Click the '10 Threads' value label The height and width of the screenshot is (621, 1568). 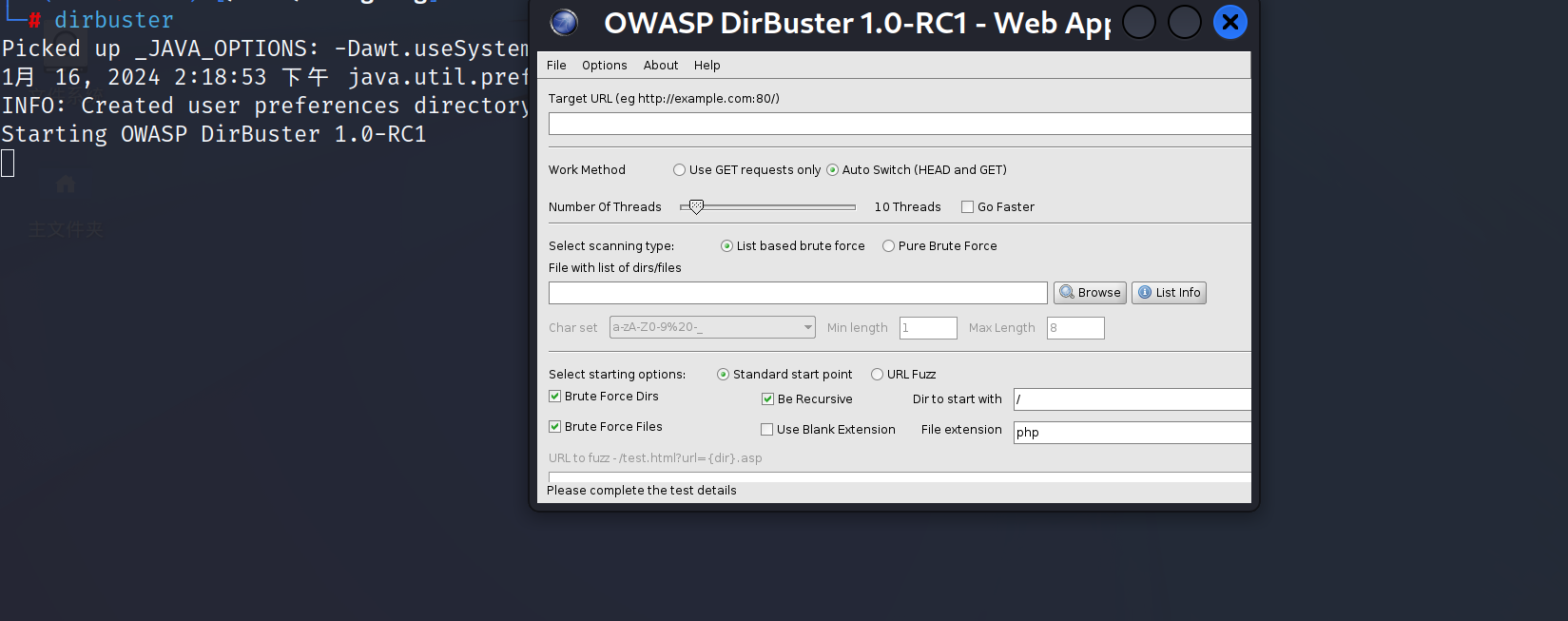point(907,207)
